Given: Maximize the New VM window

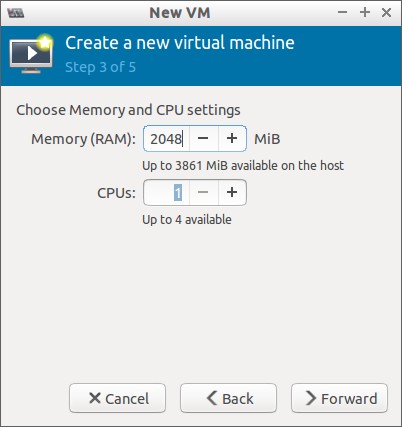Looking at the screenshot, I should [x=365, y=13].
